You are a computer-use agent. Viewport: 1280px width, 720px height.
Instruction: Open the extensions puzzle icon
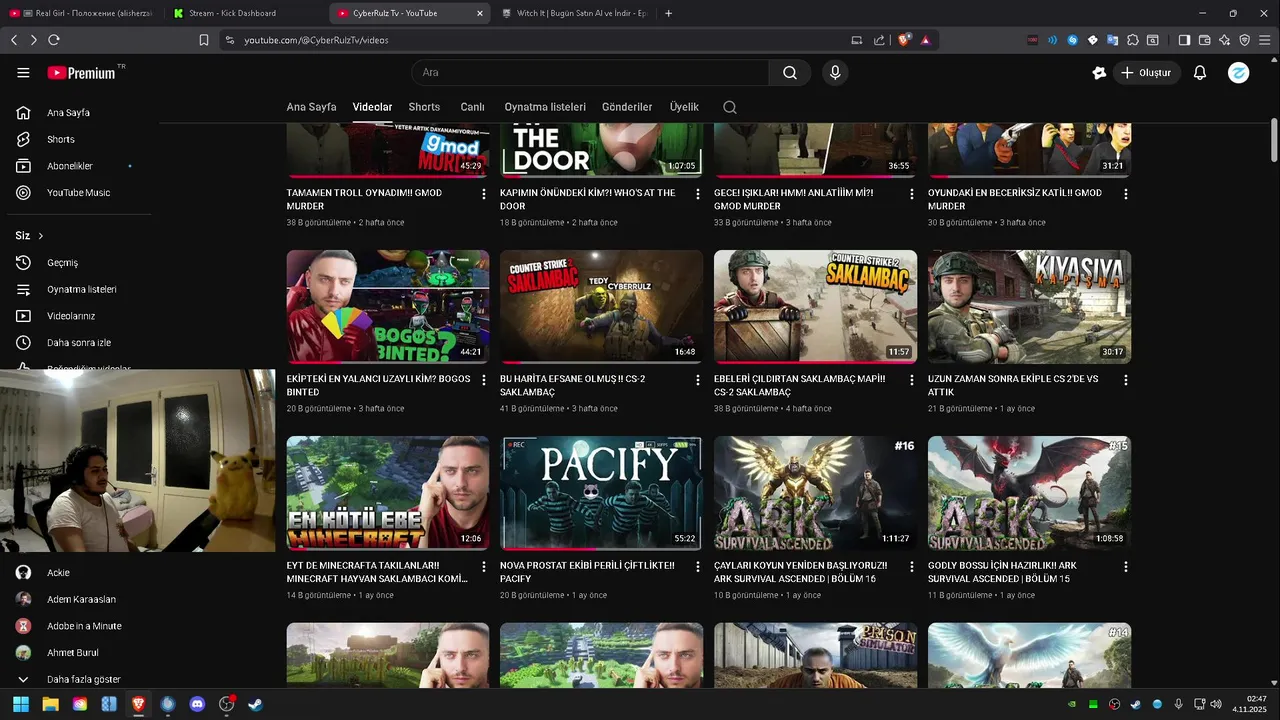tap(1133, 40)
